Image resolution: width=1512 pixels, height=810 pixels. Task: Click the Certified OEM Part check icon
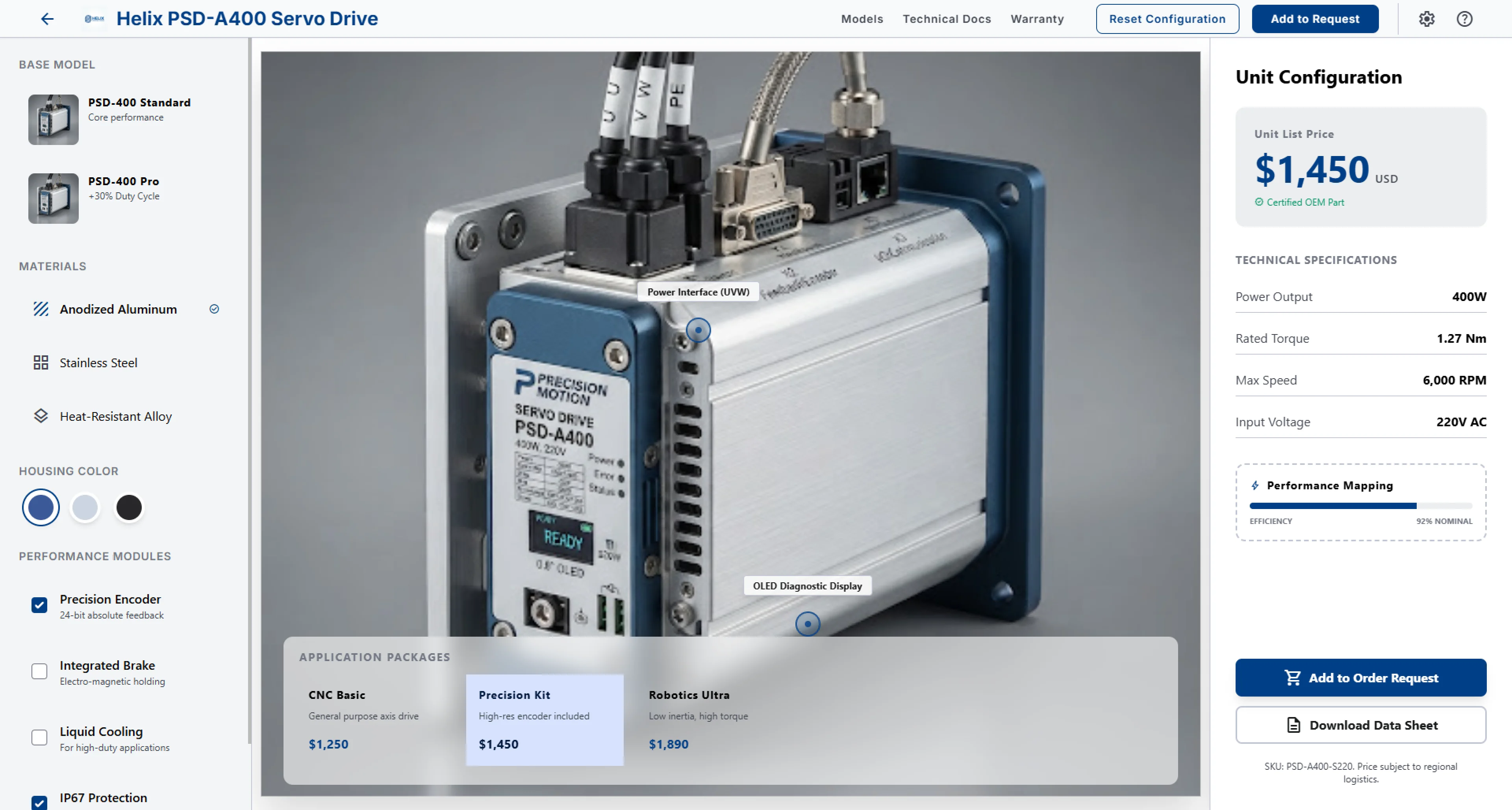click(1259, 202)
